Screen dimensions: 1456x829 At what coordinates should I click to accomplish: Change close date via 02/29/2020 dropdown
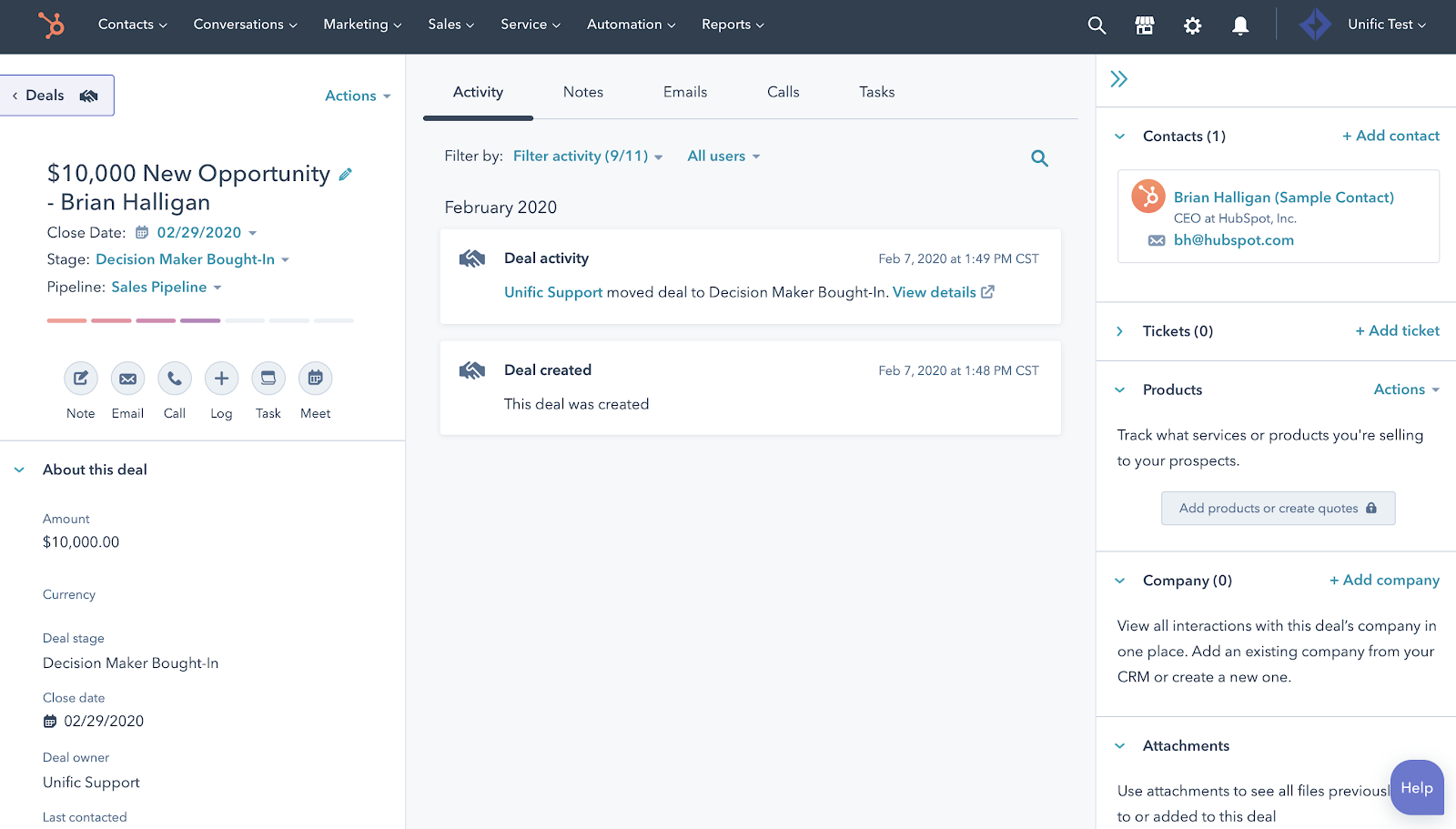[x=207, y=233]
